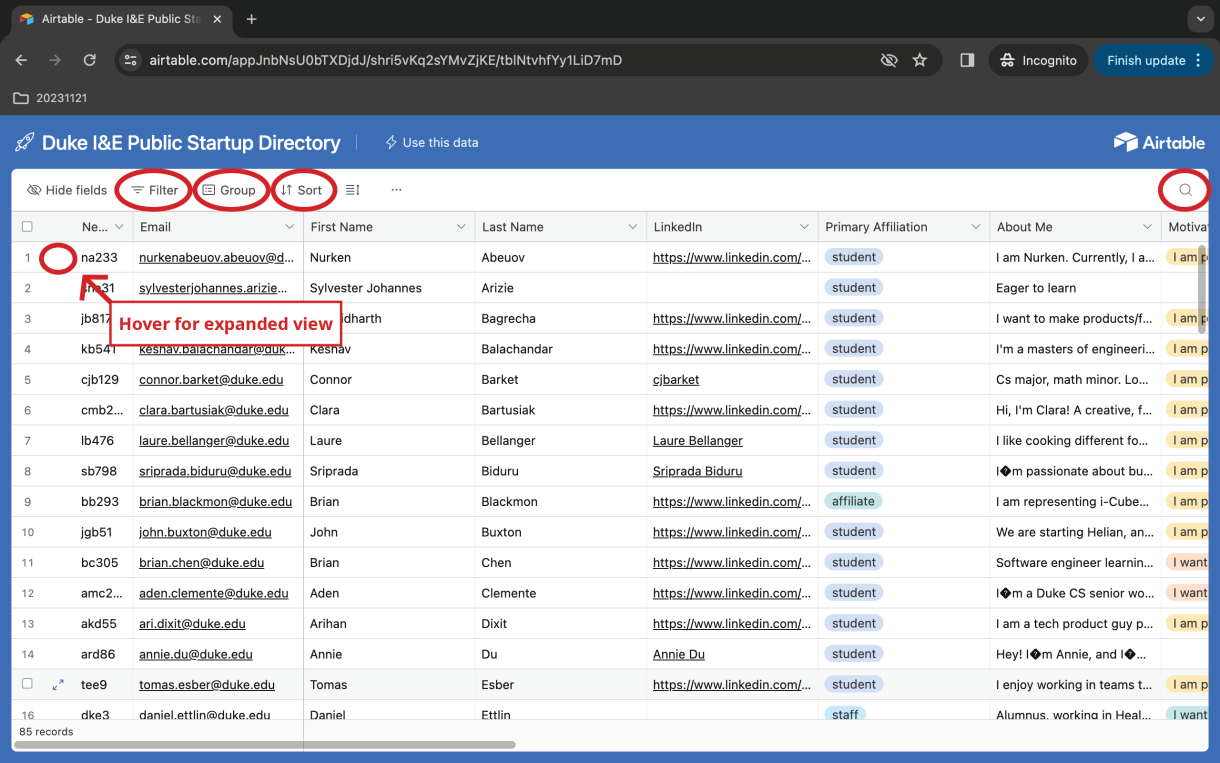Select the Sylvester Johannes first name cell
Viewport: 1220px width, 763px height.
click(389, 288)
